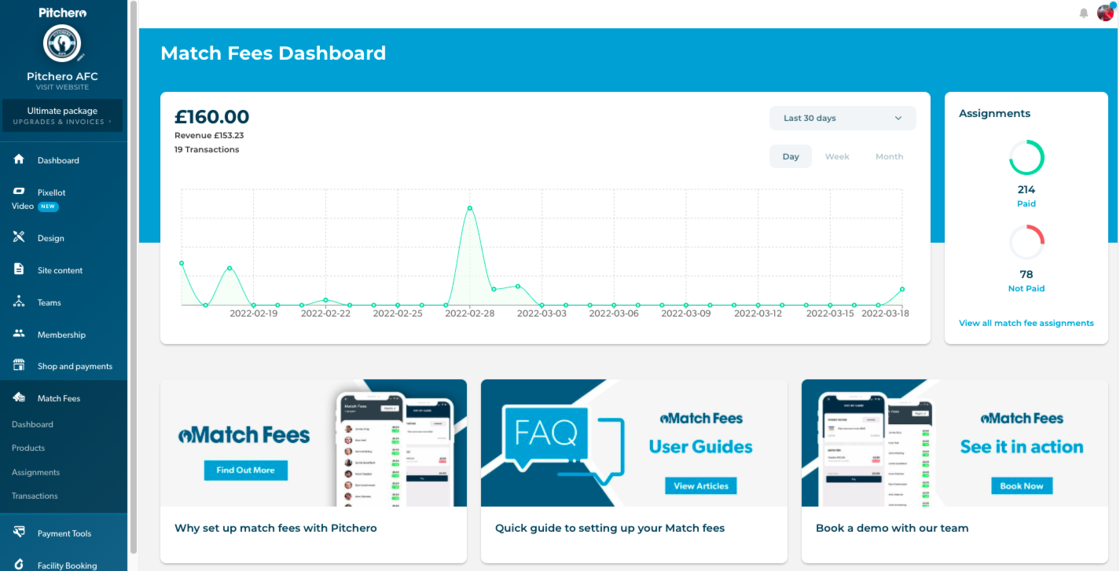Click the Revenue £153.23 text

pyautogui.click(x=209, y=135)
